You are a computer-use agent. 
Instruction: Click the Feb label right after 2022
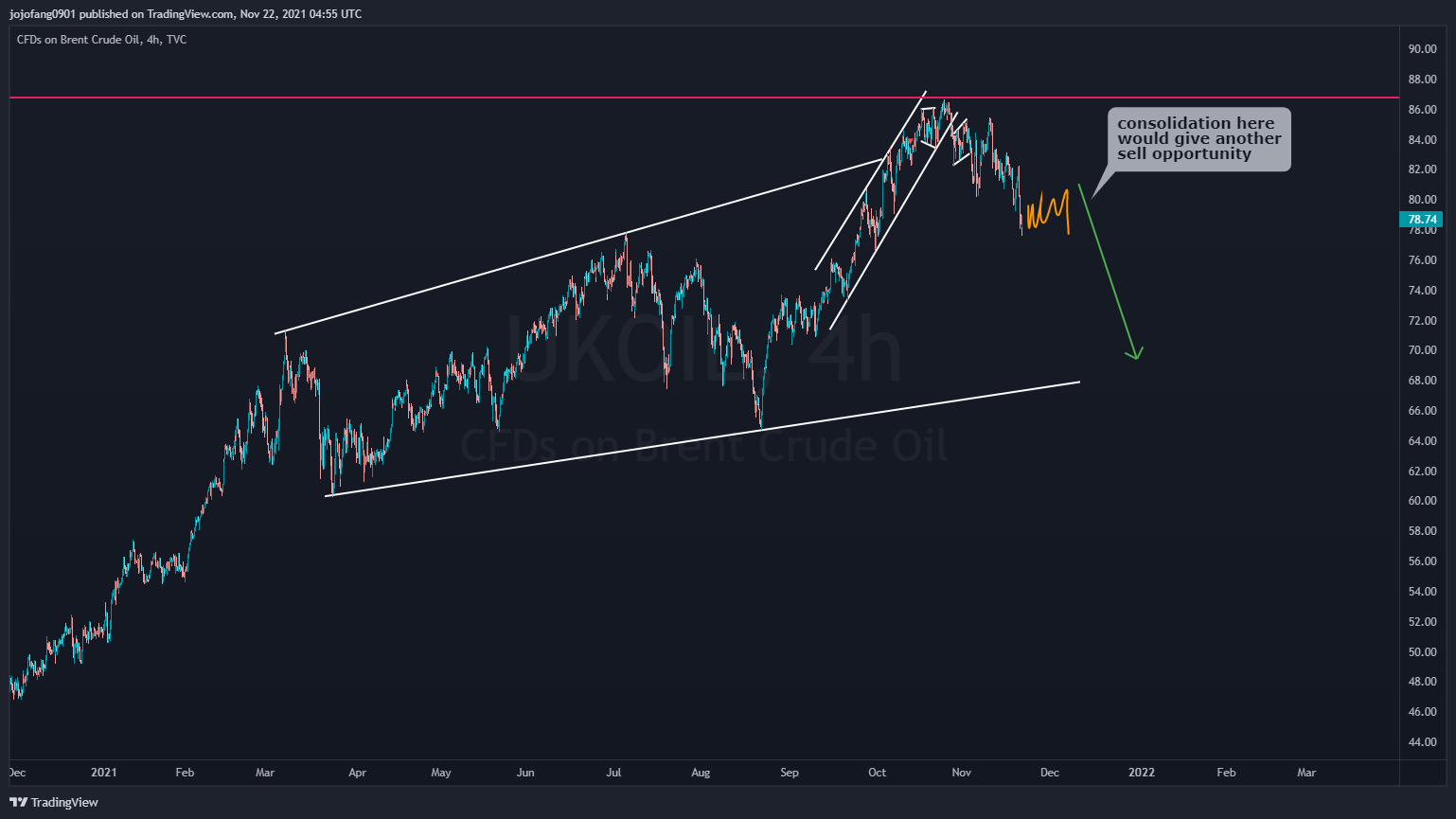(1226, 773)
